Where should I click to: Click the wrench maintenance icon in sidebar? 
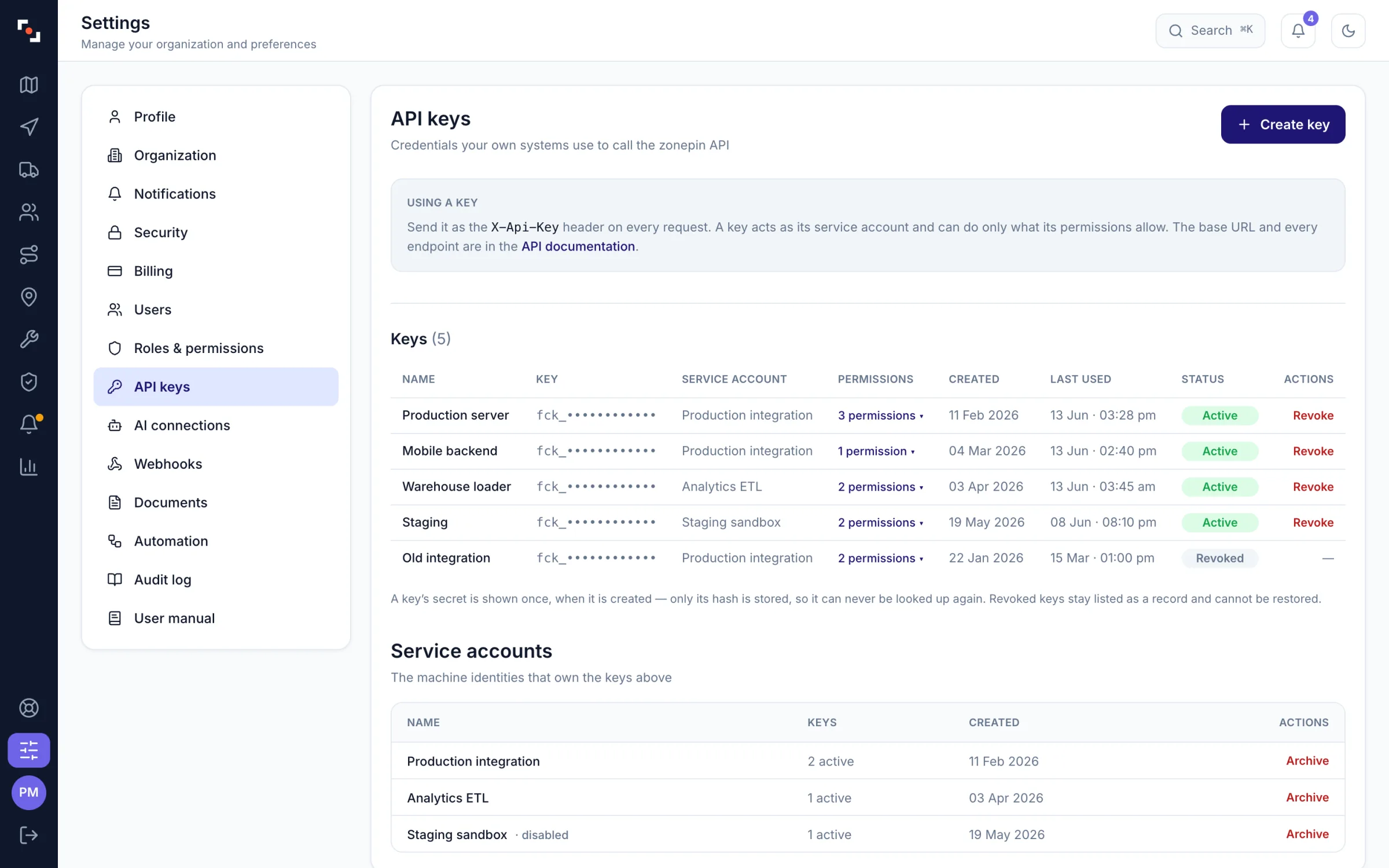click(x=29, y=339)
